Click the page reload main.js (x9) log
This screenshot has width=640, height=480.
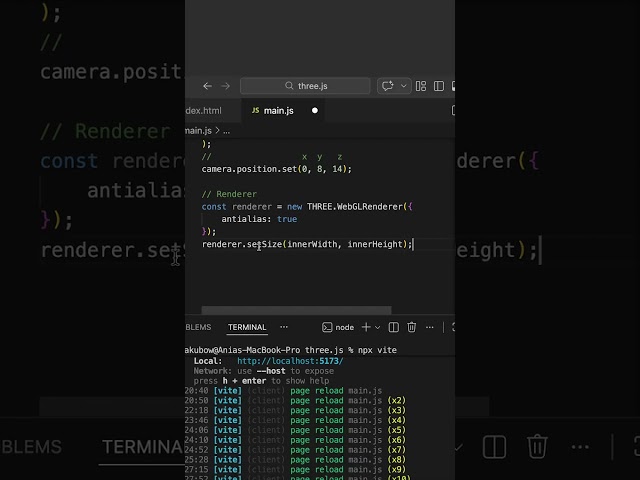pyautogui.click(x=296, y=469)
